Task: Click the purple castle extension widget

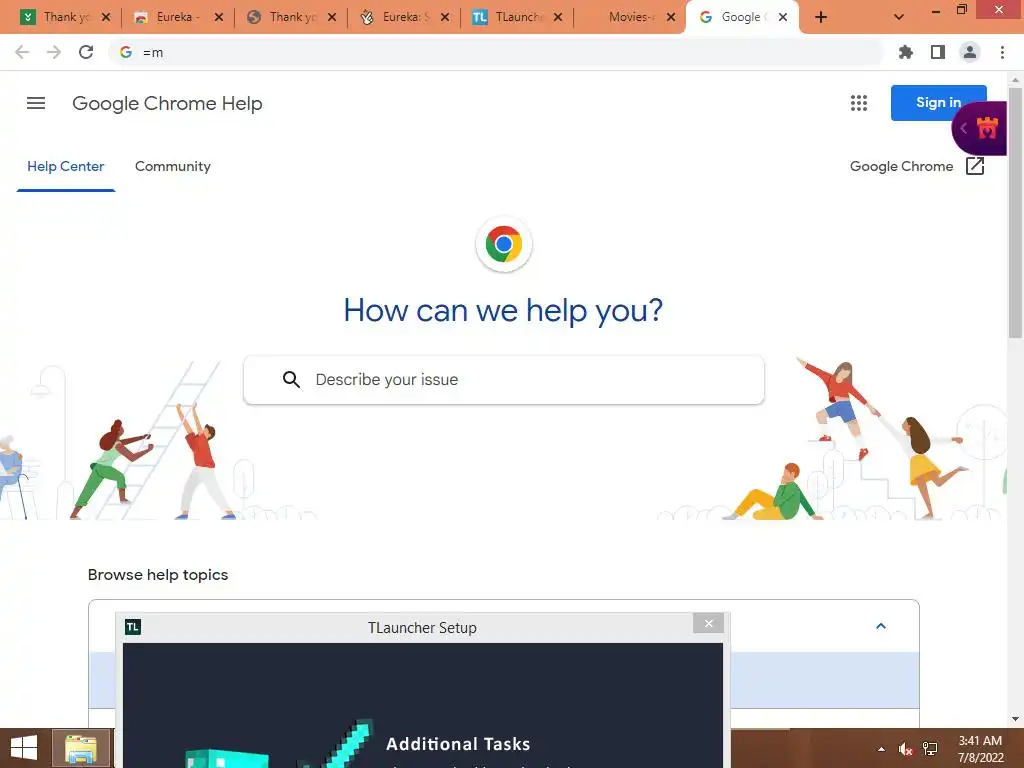Action: tap(980, 128)
